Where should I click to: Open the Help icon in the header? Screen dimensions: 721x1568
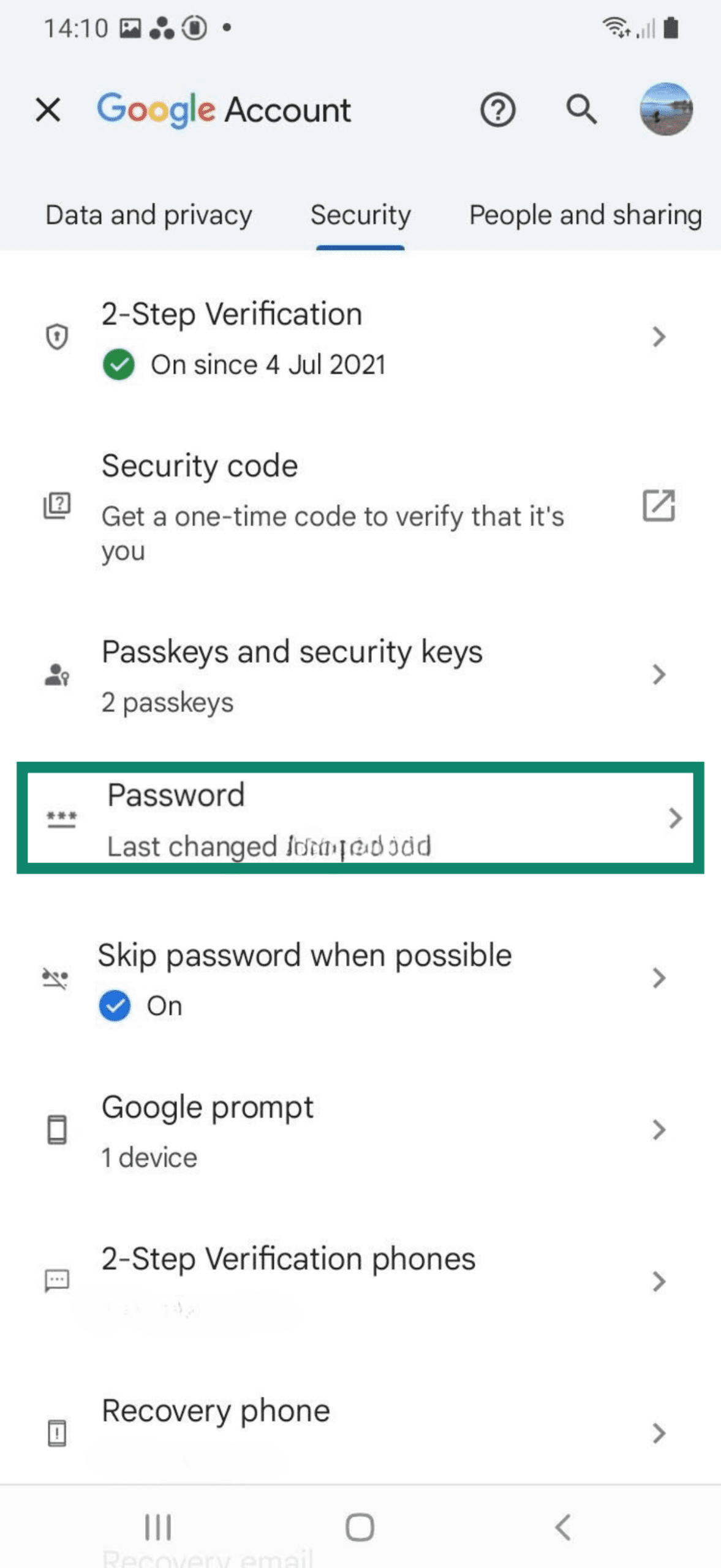click(x=498, y=110)
